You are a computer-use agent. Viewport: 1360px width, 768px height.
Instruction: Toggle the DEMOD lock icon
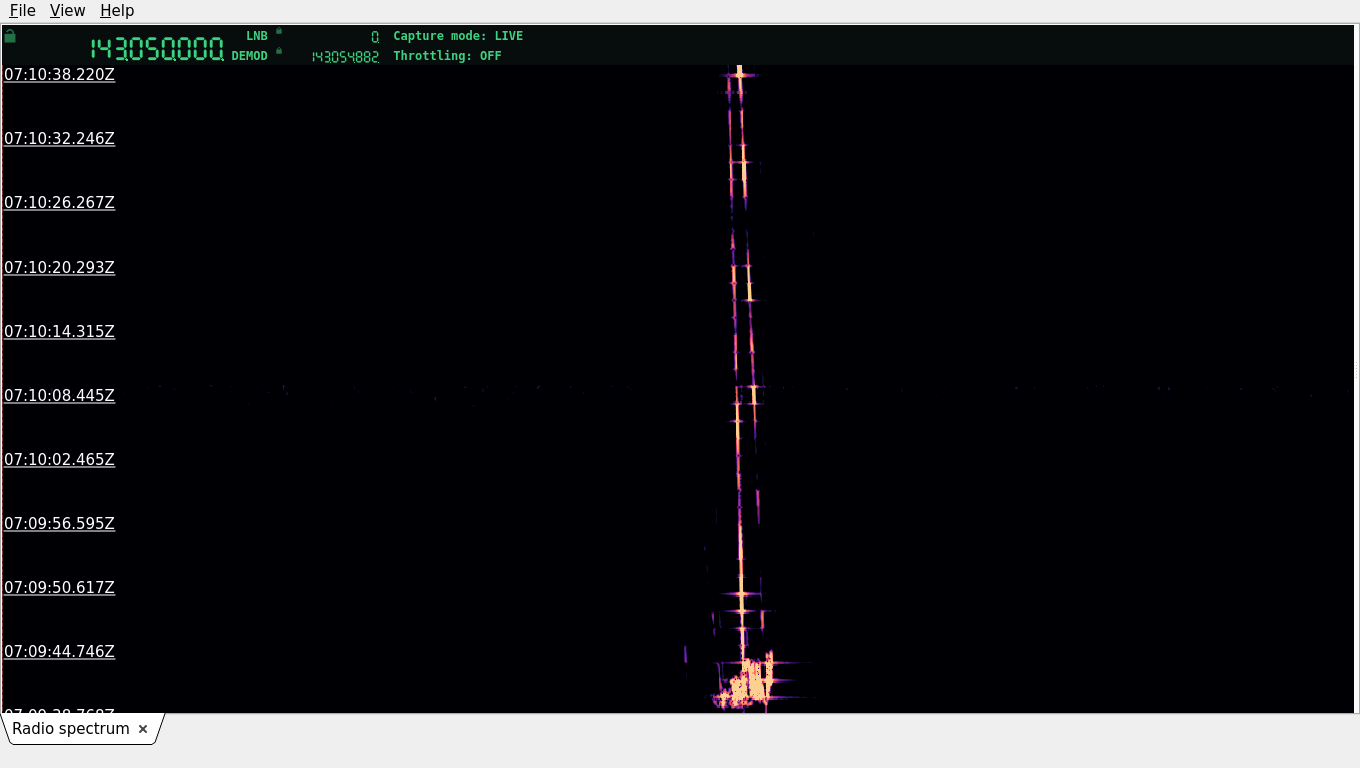click(x=279, y=50)
